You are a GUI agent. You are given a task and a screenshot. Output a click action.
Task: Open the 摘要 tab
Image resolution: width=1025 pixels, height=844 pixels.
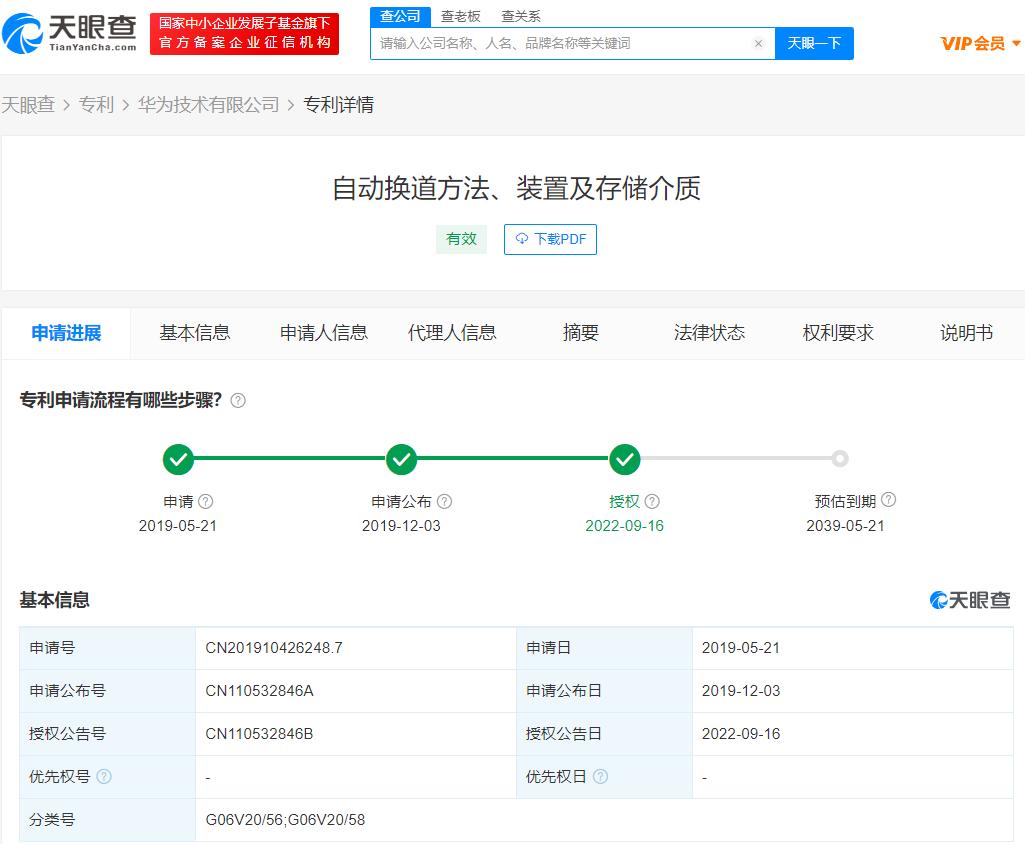click(x=580, y=333)
